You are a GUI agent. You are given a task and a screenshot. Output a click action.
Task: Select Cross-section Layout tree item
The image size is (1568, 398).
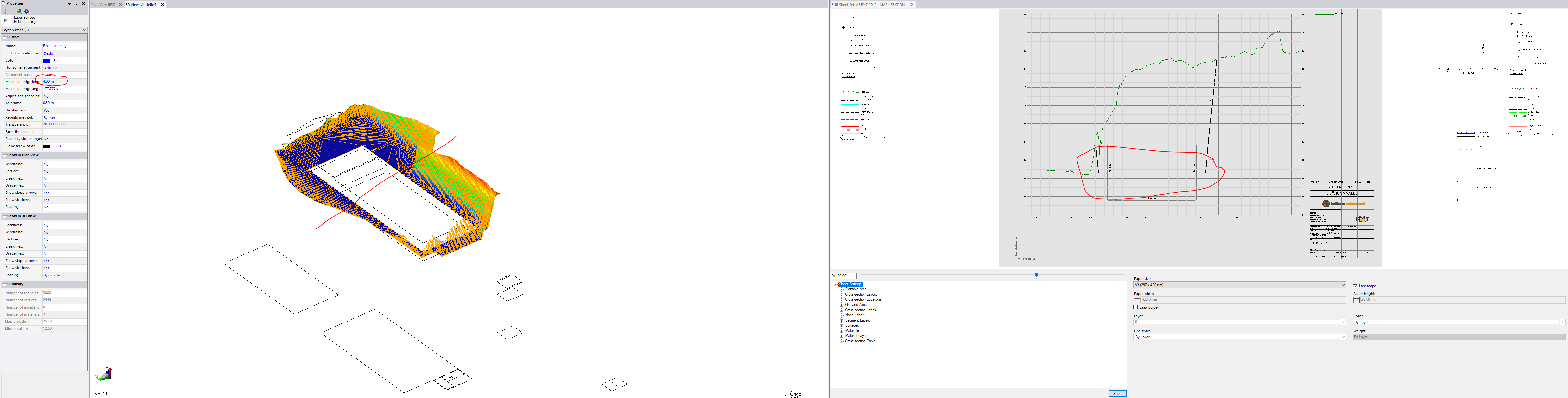[861, 295]
